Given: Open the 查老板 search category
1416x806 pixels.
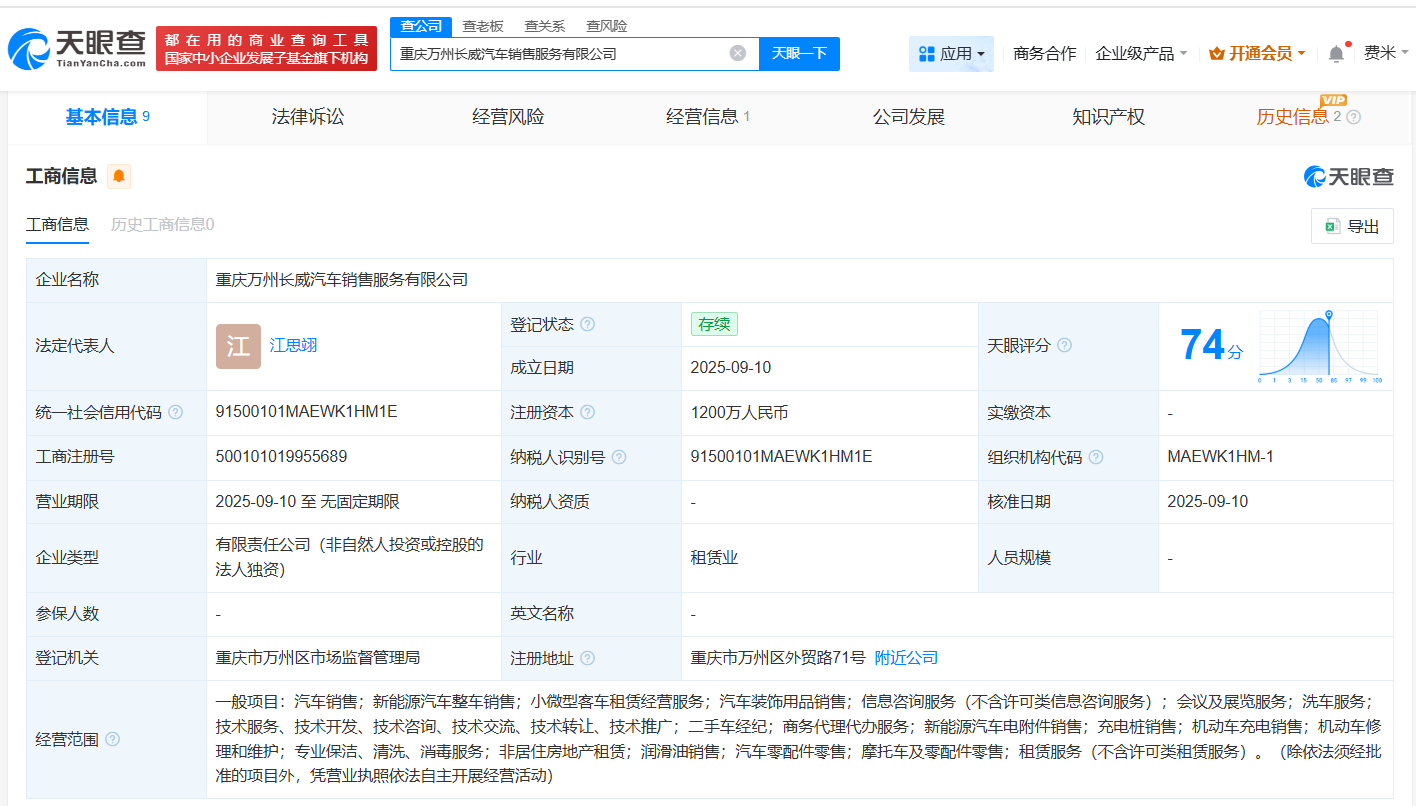Looking at the screenshot, I should coord(483,26).
